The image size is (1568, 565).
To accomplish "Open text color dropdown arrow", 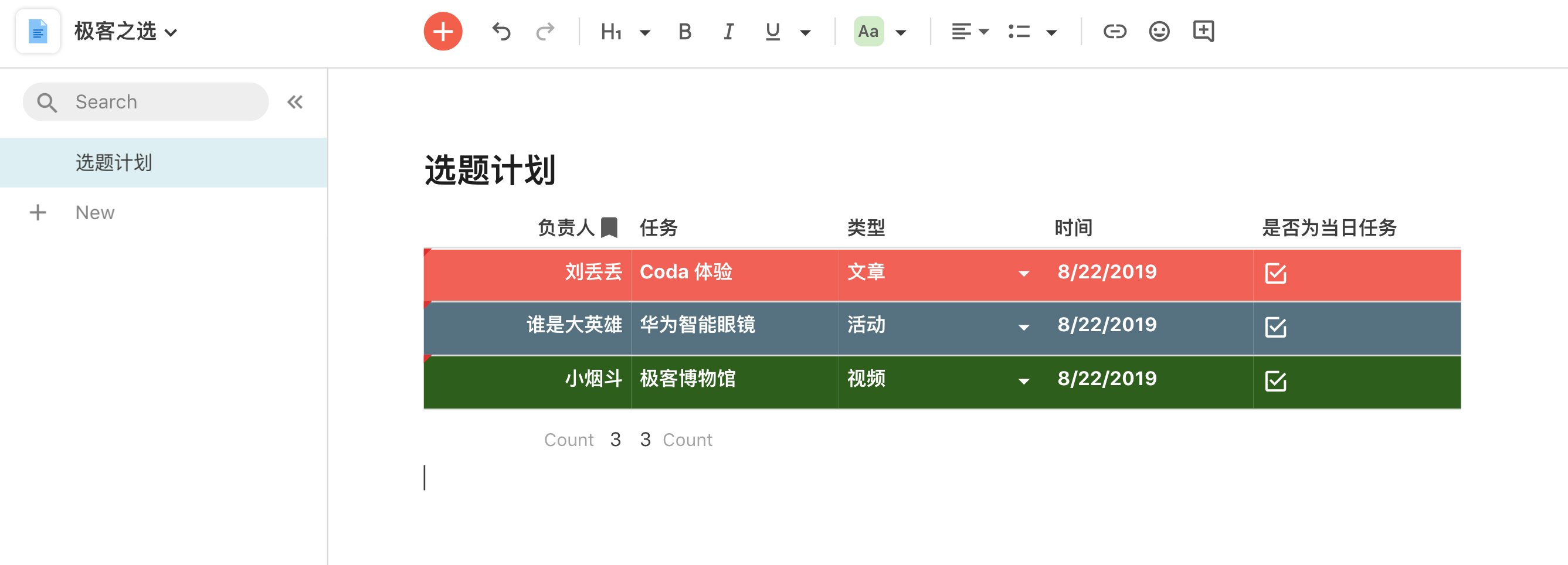I will coord(901,32).
